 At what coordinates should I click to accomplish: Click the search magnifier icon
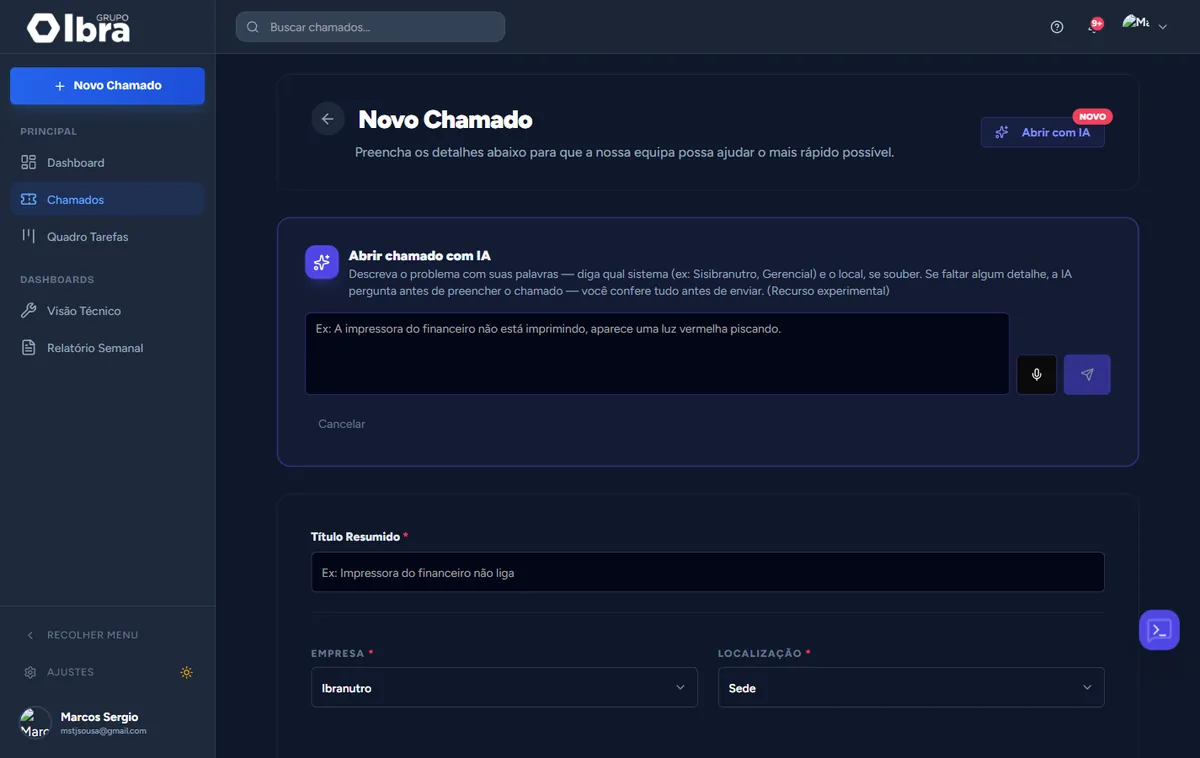click(253, 27)
